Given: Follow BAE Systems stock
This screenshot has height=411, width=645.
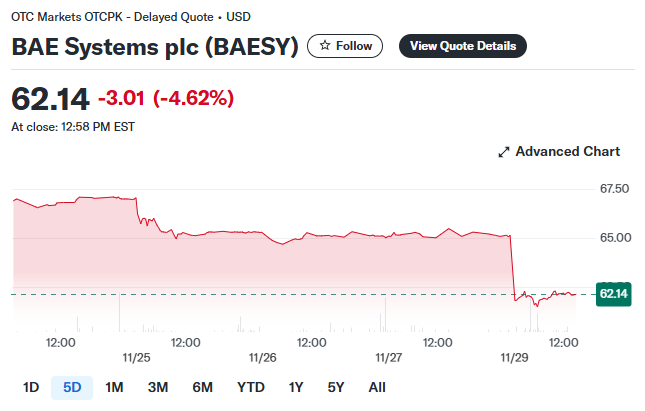Looking at the screenshot, I should click(345, 46).
